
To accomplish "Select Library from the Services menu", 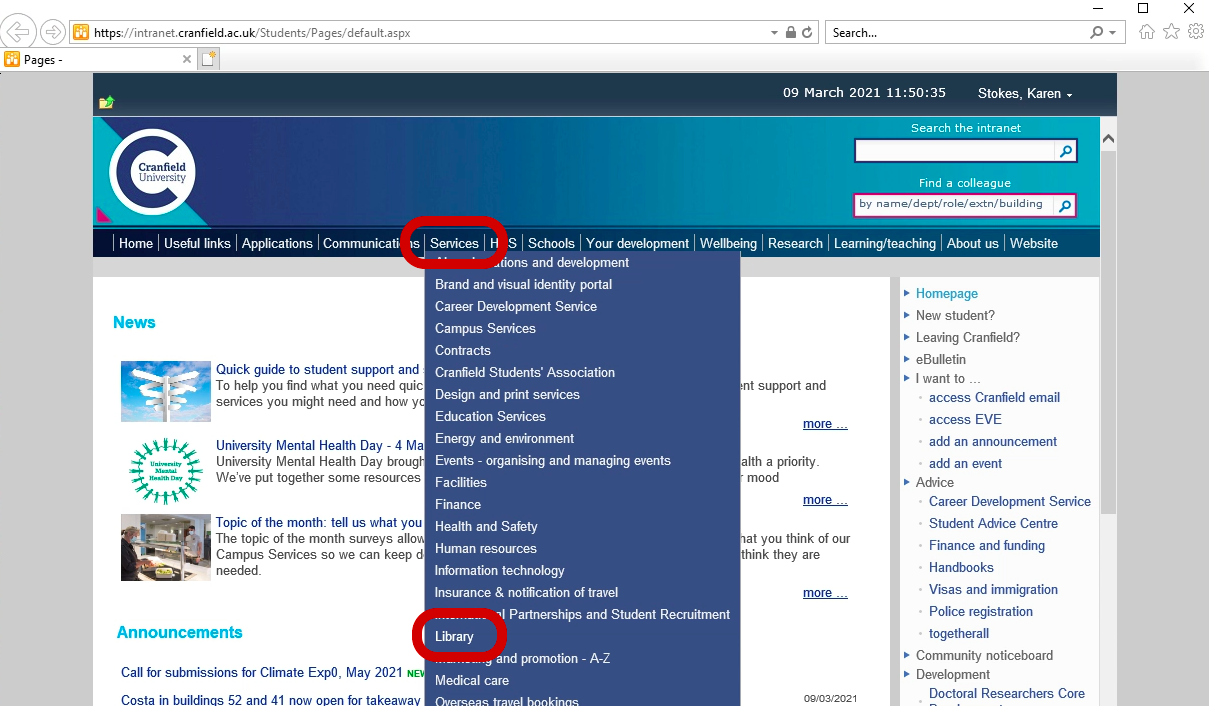I will 454,636.
